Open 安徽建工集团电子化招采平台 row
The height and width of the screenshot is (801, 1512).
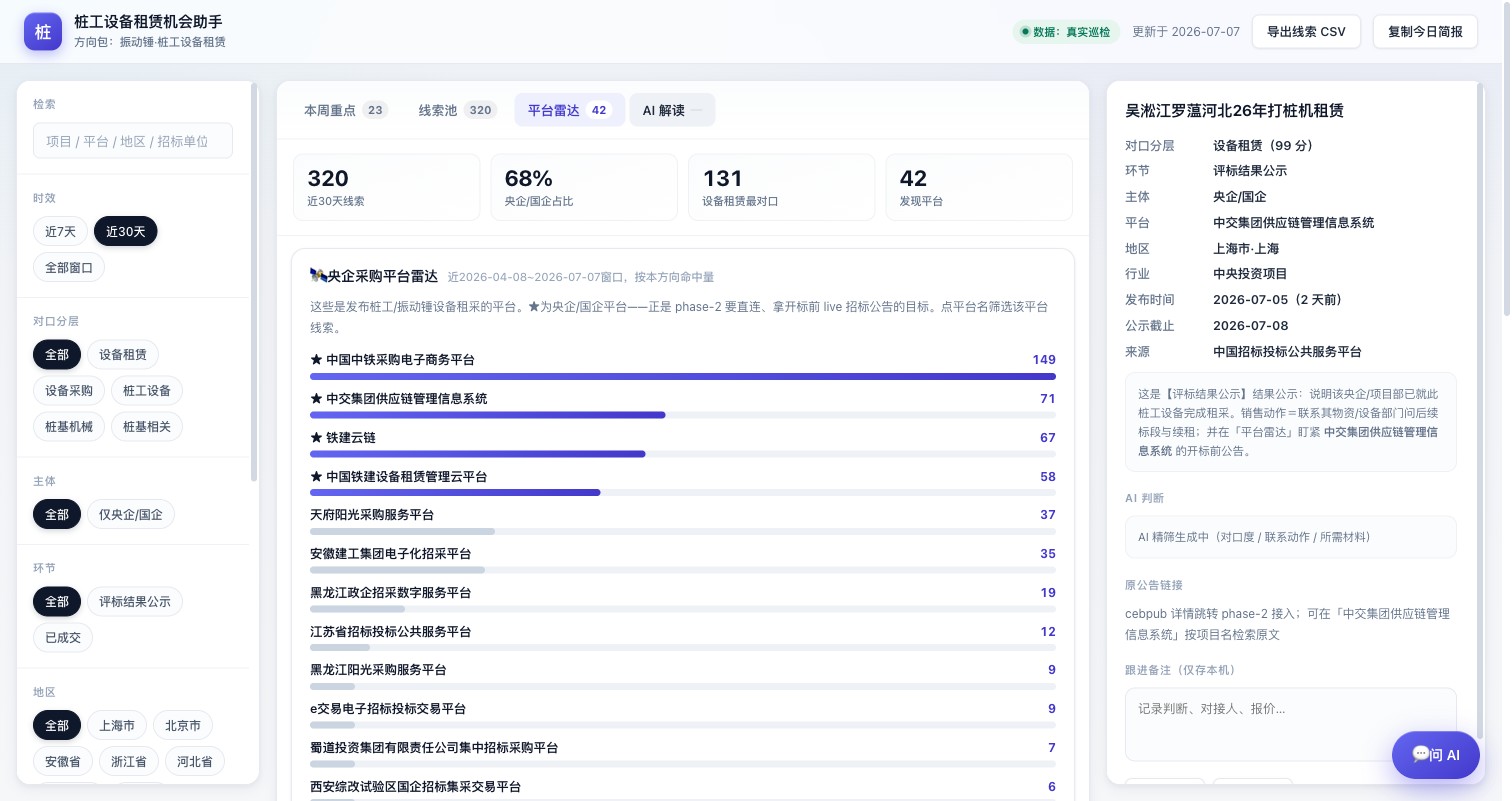tap(683, 559)
